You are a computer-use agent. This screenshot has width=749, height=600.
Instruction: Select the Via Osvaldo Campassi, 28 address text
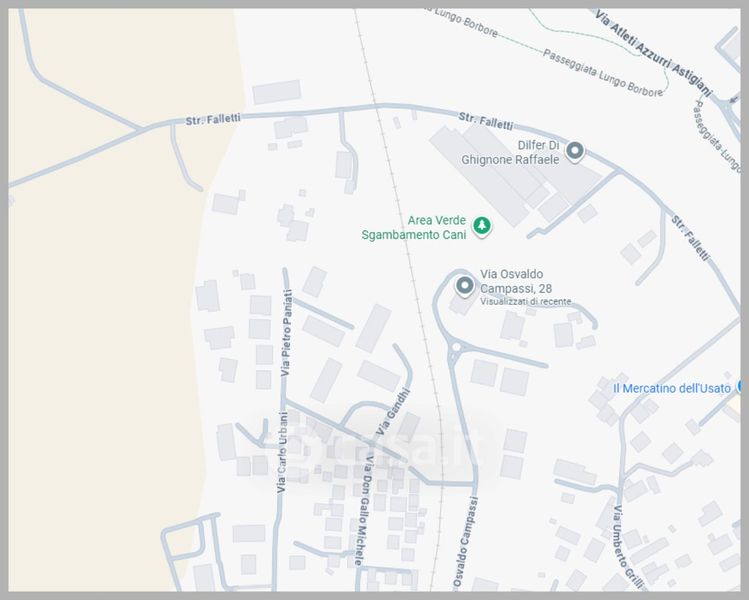[517, 281]
